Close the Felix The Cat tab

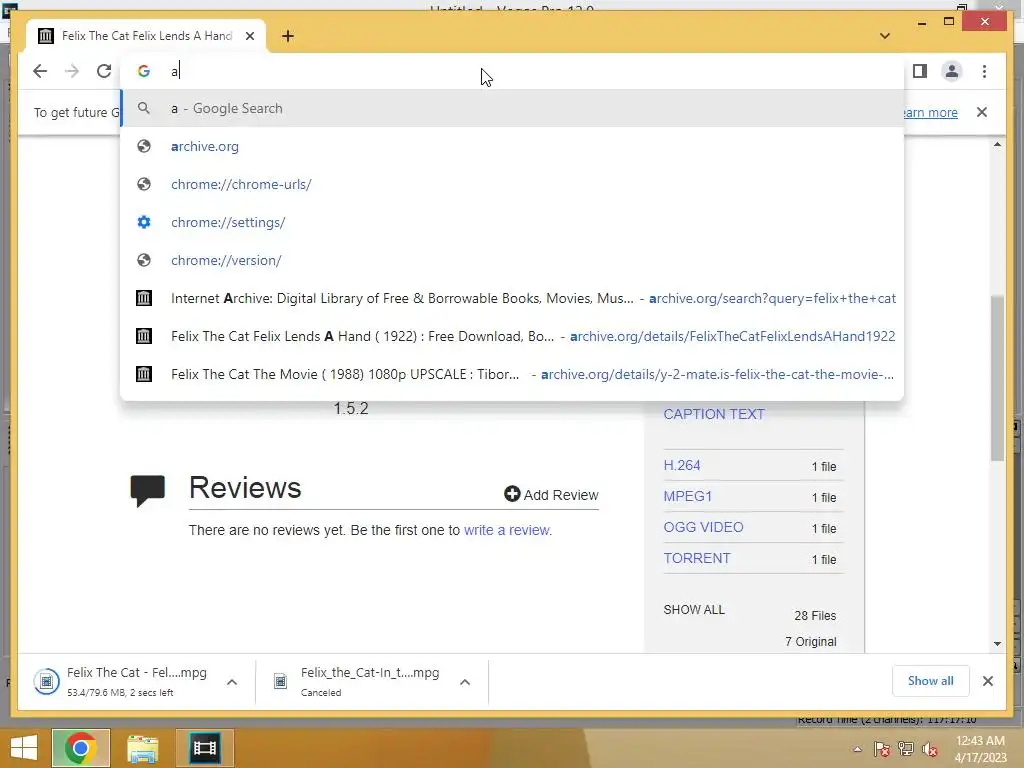coord(249,36)
